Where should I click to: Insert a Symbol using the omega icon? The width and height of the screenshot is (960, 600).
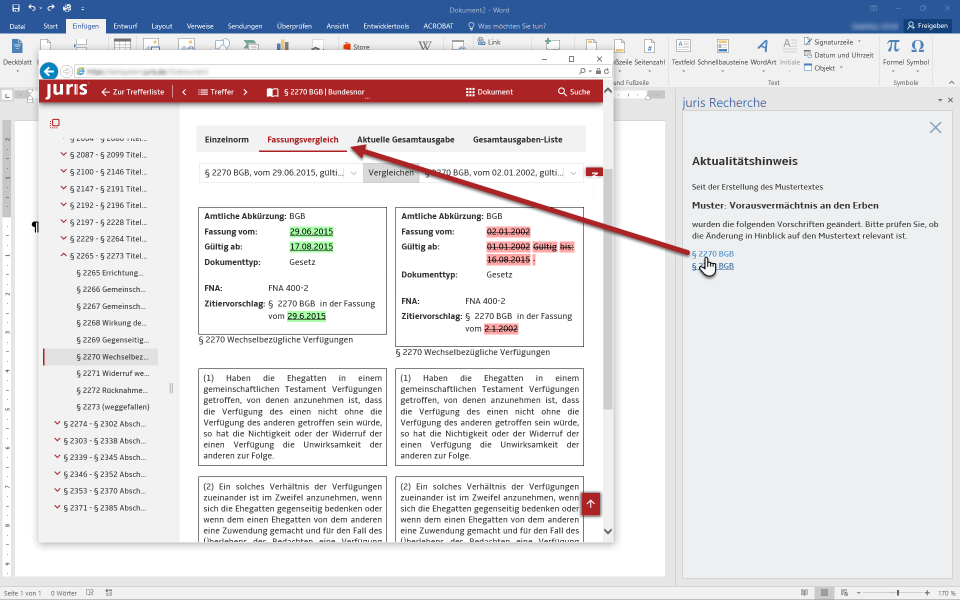pos(918,47)
